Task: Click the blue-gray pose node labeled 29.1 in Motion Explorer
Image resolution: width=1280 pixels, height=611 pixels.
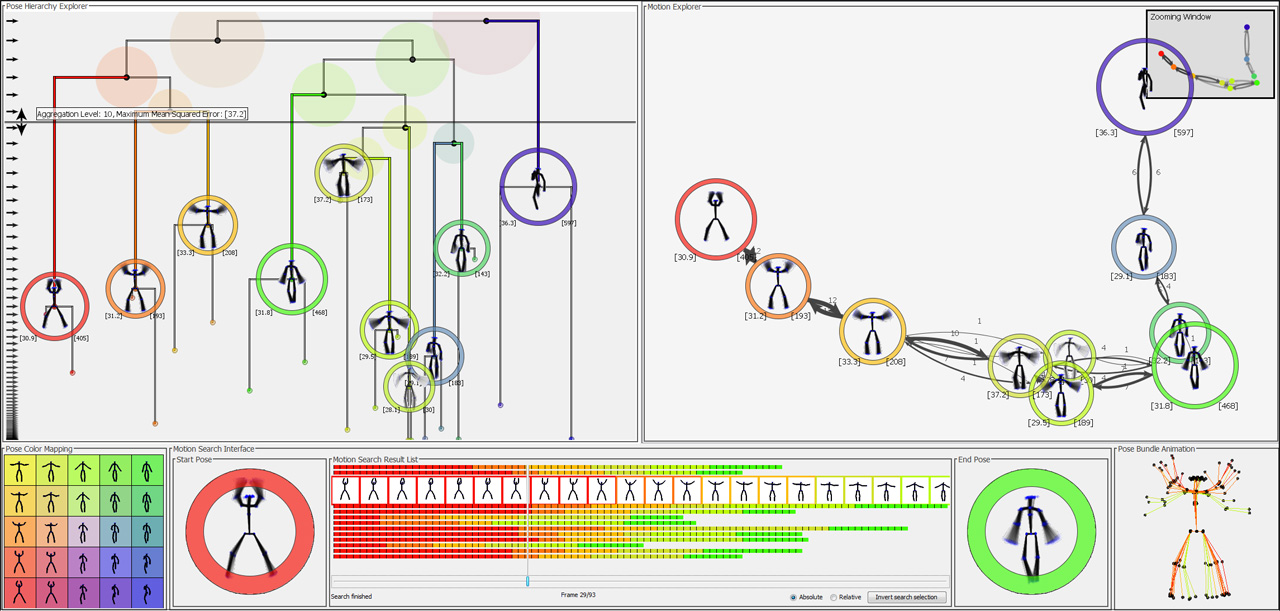Action: coord(1144,247)
